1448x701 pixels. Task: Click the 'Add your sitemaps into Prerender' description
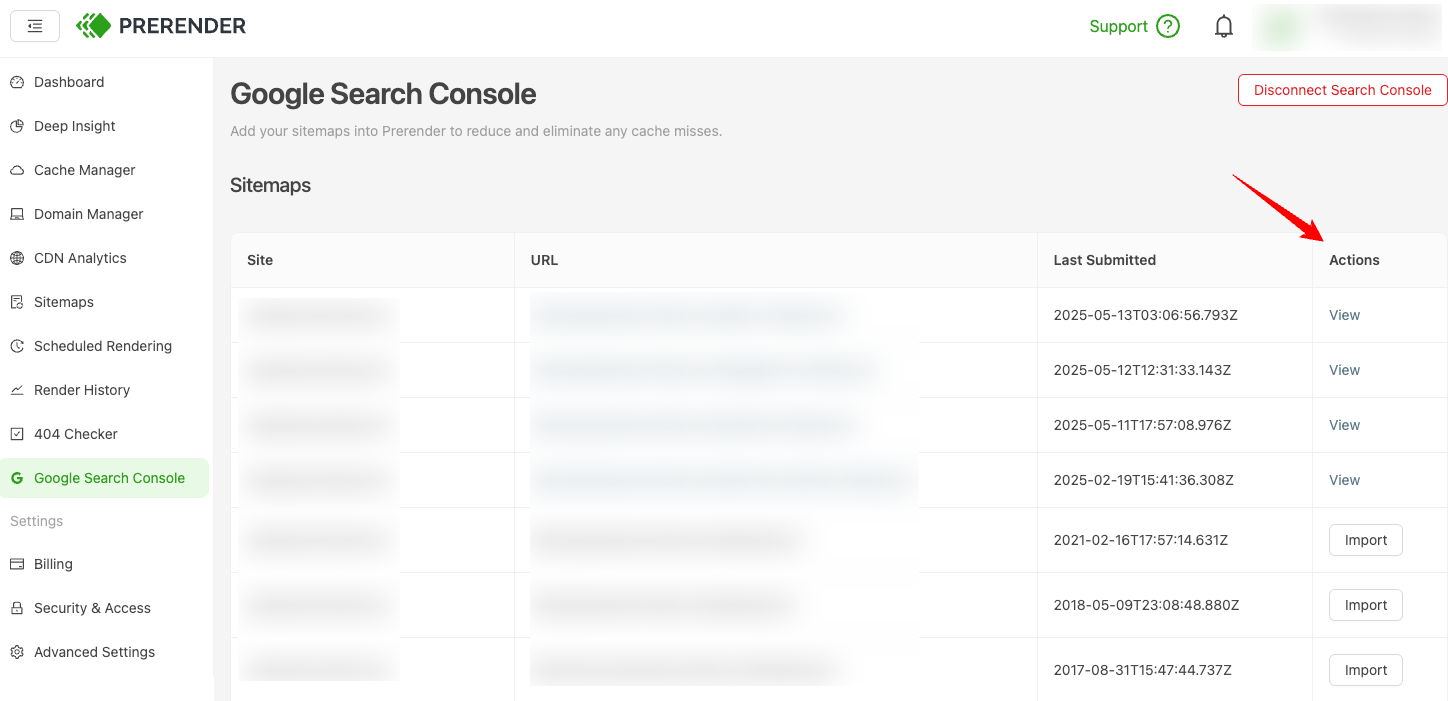click(476, 131)
